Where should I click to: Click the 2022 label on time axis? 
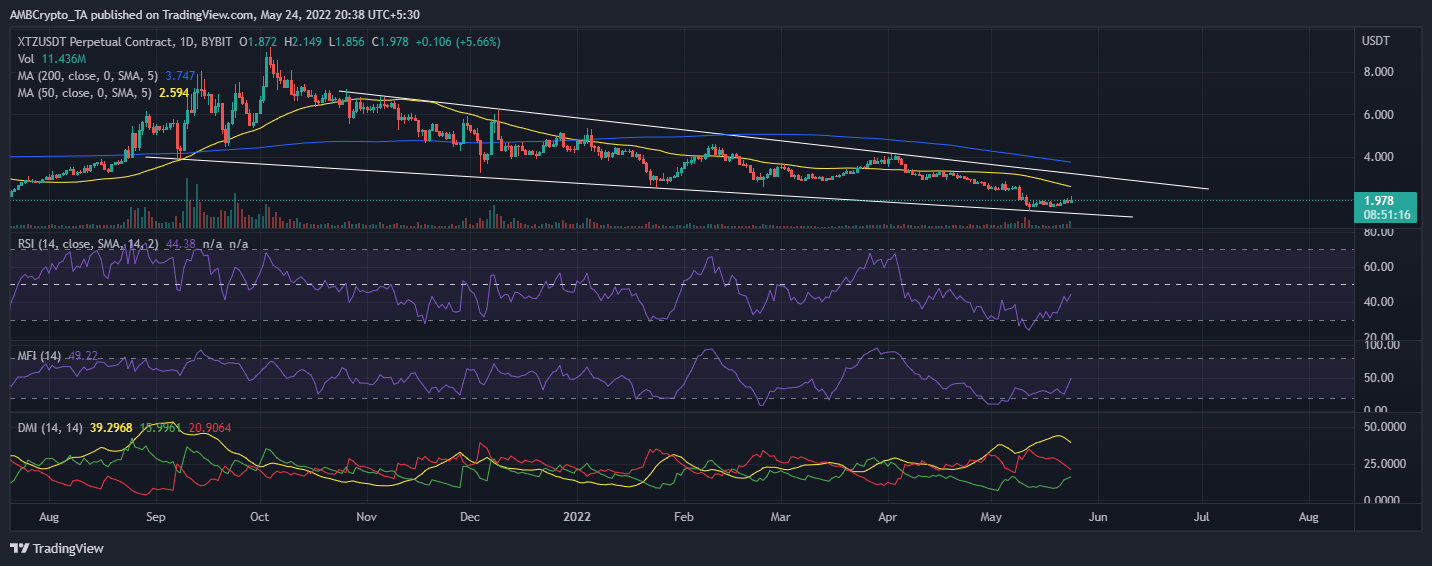(x=579, y=517)
